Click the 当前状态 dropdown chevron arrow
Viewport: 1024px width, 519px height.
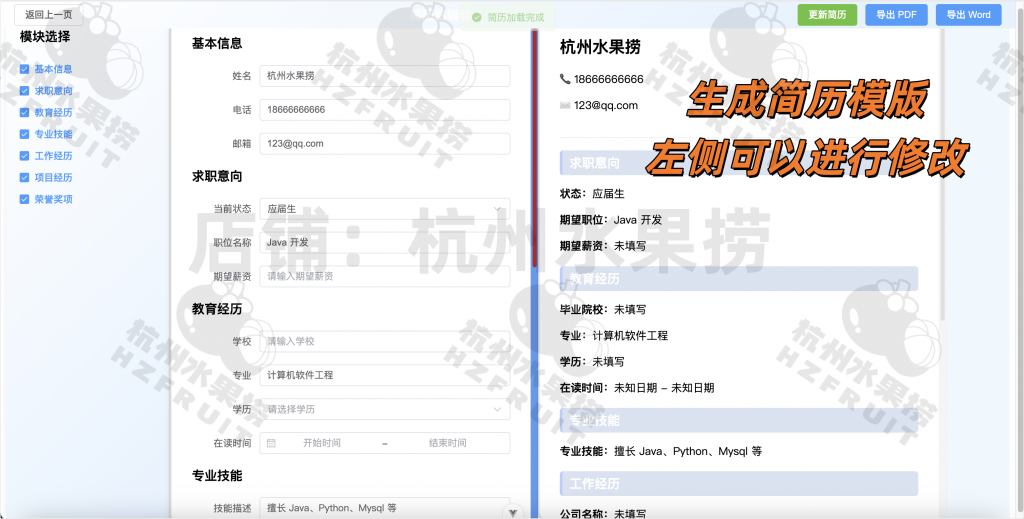498,209
